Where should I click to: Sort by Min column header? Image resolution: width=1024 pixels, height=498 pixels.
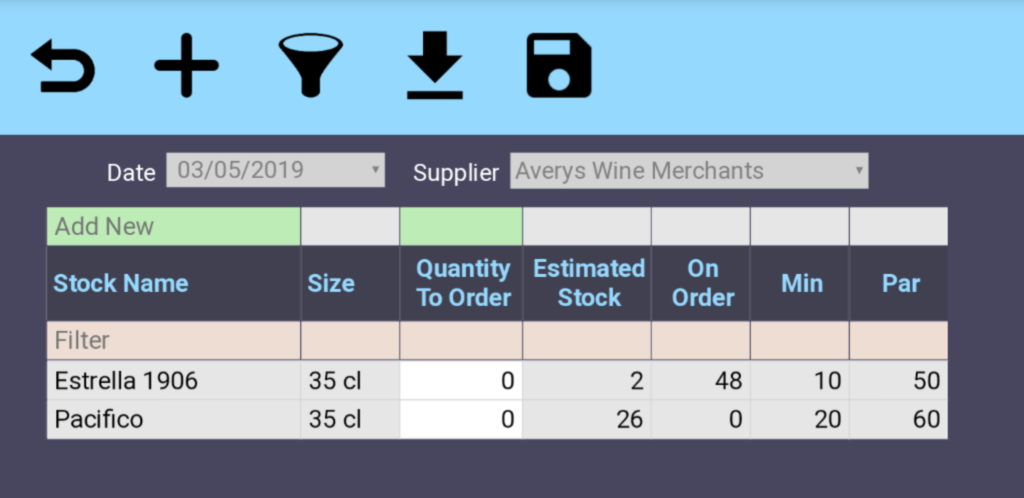(x=802, y=284)
